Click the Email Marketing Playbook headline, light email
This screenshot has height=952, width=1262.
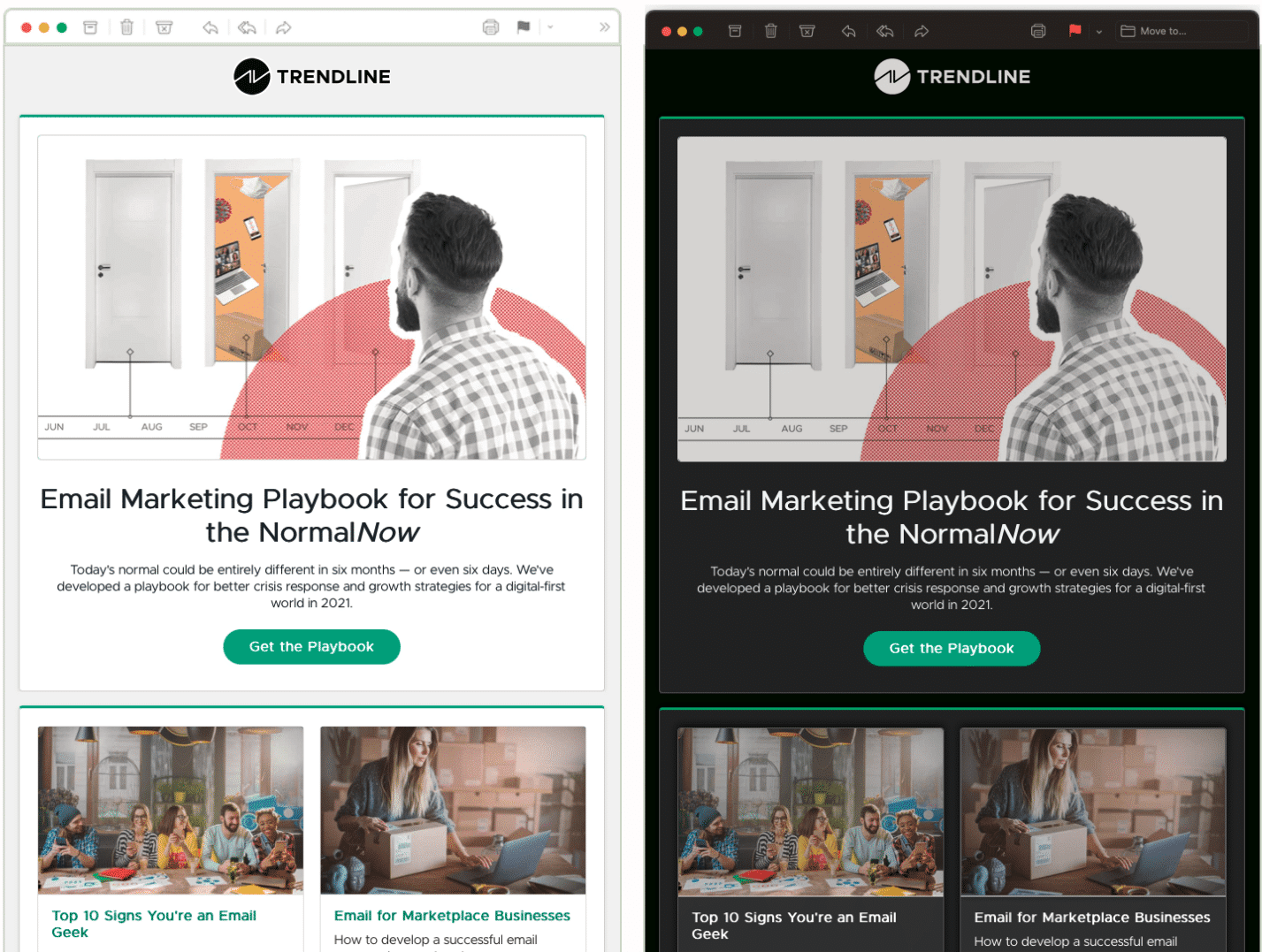[312, 515]
